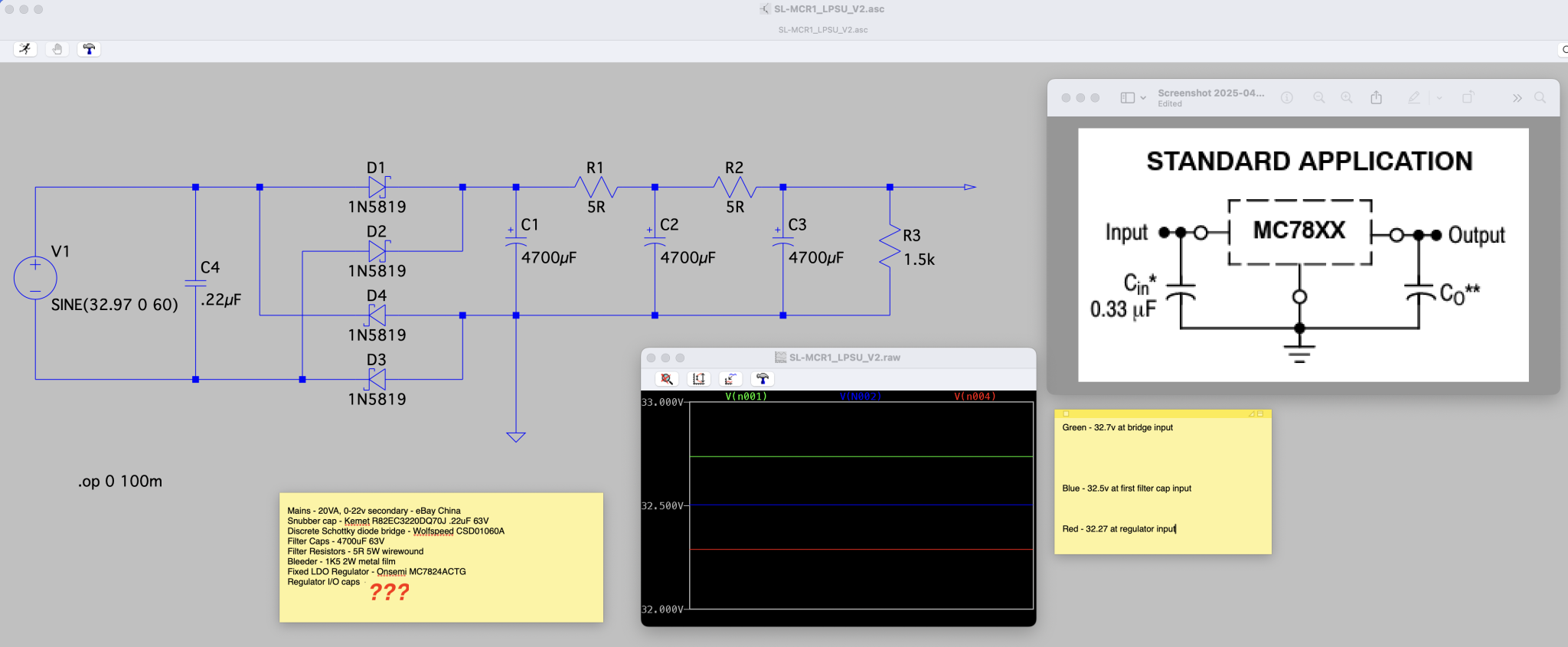Toggle the sidebar view icon in Preview window
Image resolution: width=1568 pixels, height=647 pixels.
1127,98
